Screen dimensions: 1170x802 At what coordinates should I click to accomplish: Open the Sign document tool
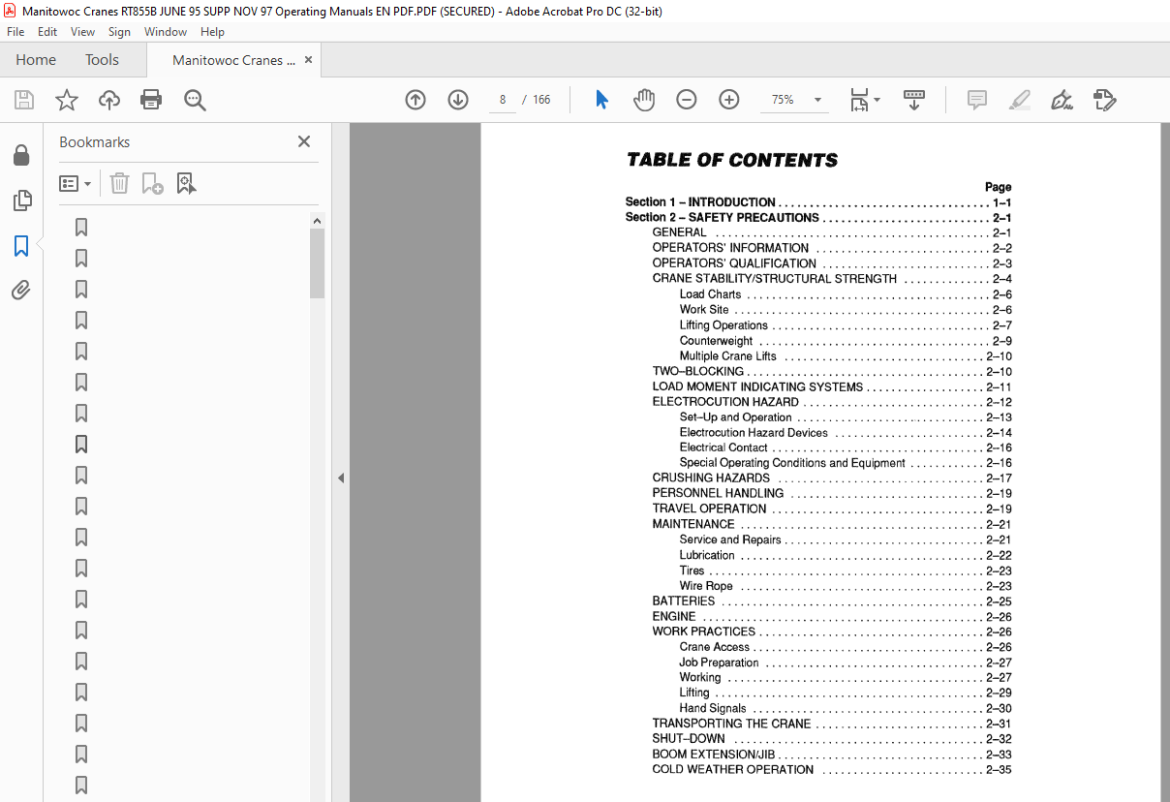point(1062,100)
